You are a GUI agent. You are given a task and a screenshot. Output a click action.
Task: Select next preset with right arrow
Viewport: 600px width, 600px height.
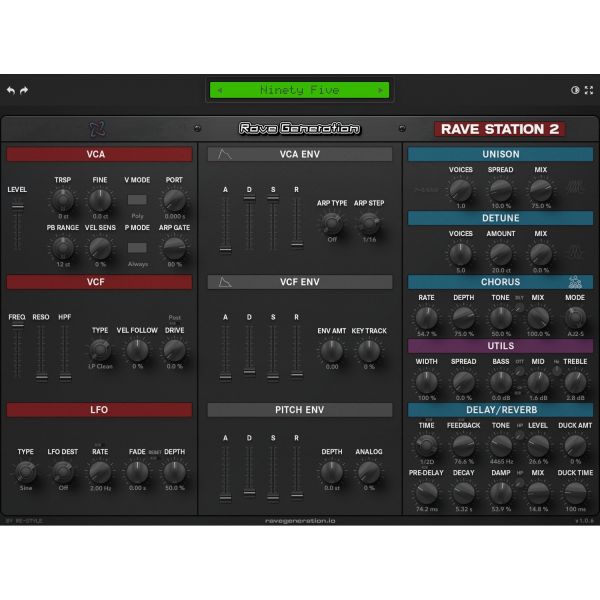[380, 90]
